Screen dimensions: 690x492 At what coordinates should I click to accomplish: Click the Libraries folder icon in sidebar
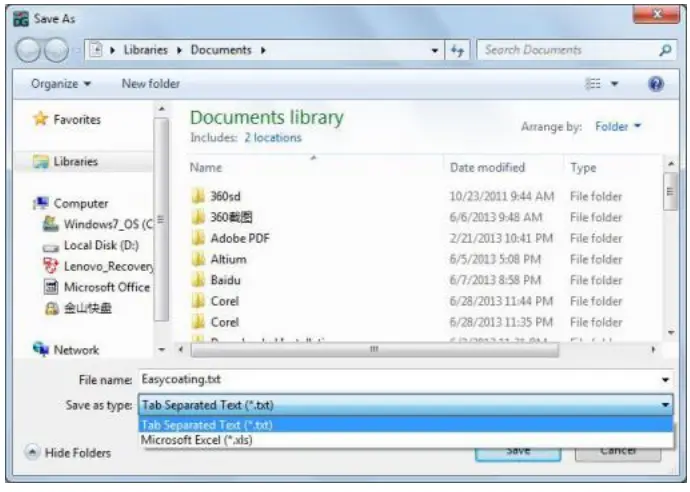41,162
